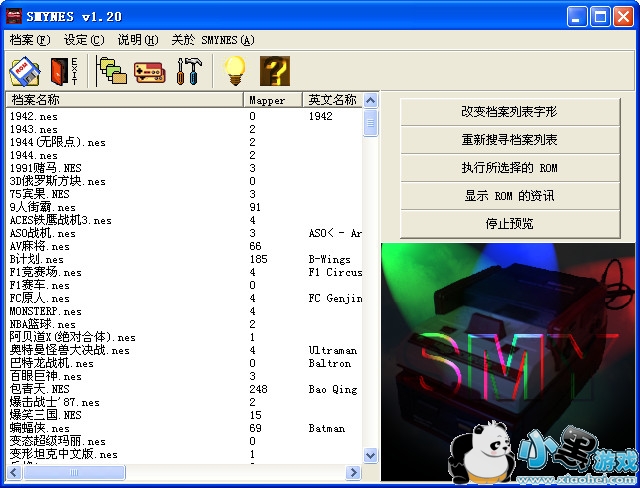The image size is (640, 488).
Task: Click the Ultraman English name cell
Action: 333,350
